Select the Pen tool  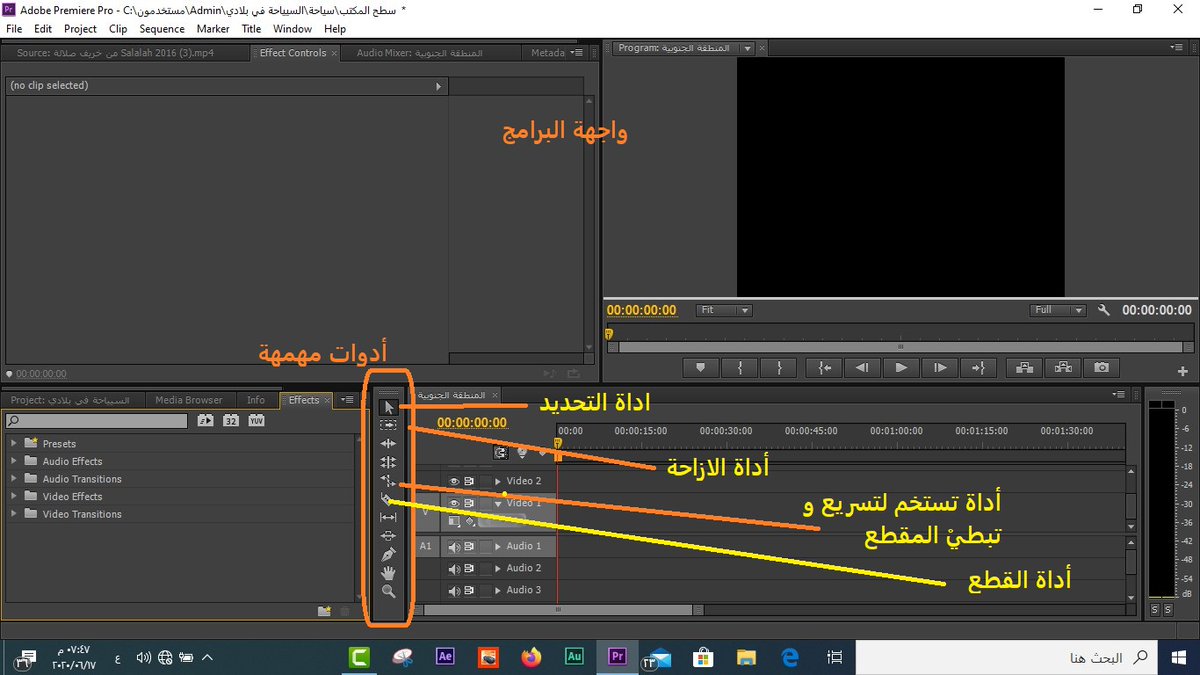point(388,554)
